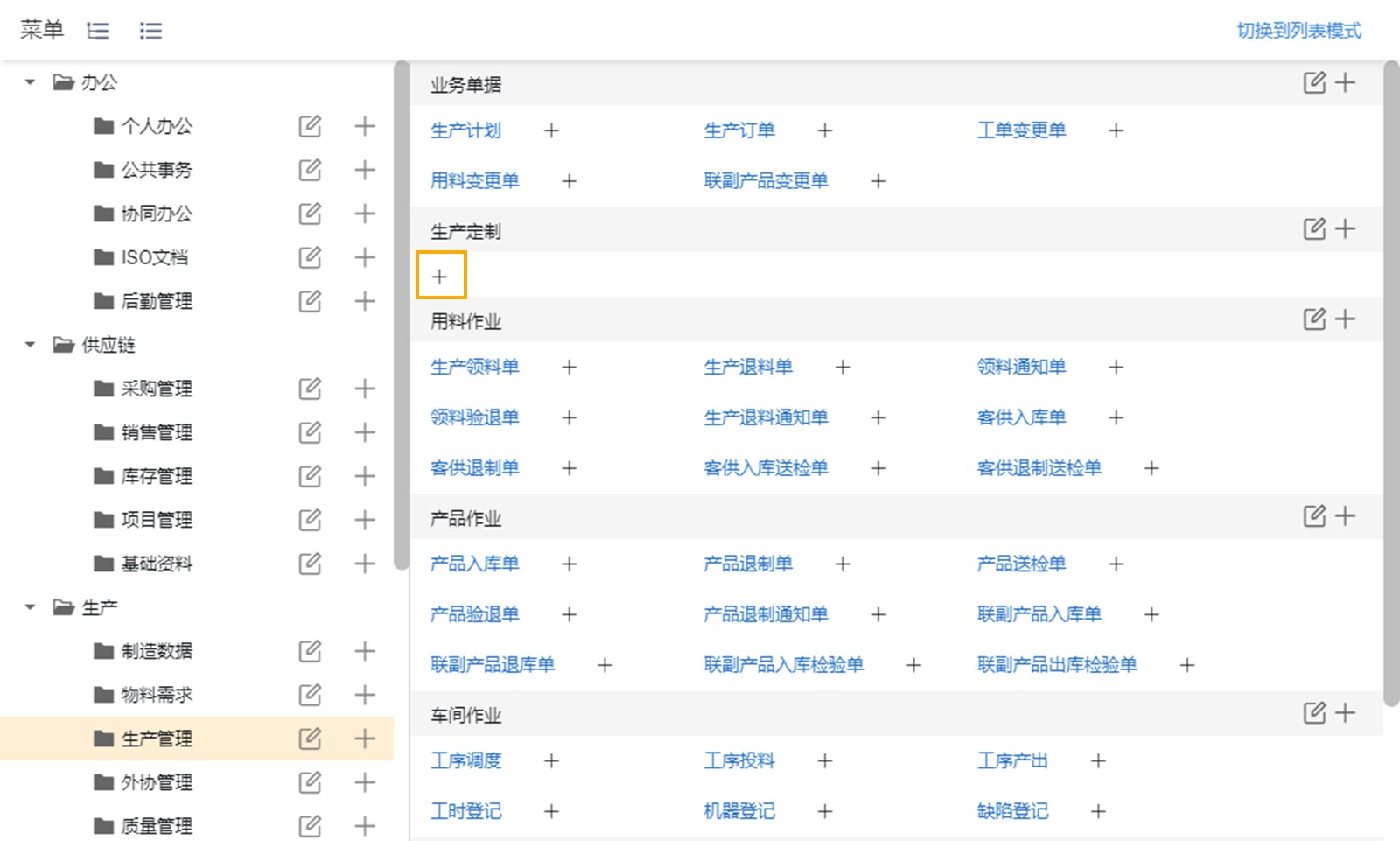Open 生产退料通知单 link

[x=766, y=417]
